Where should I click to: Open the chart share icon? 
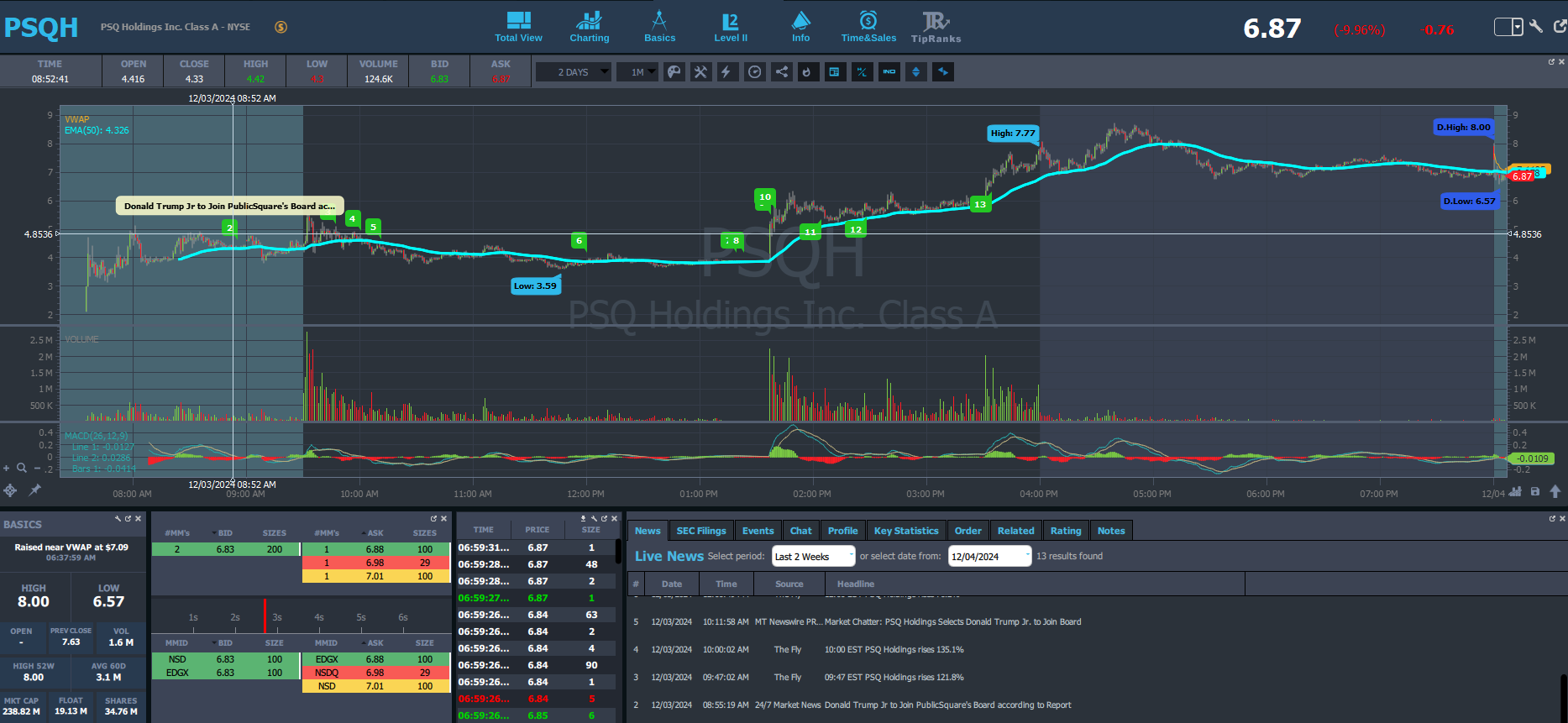pos(781,72)
